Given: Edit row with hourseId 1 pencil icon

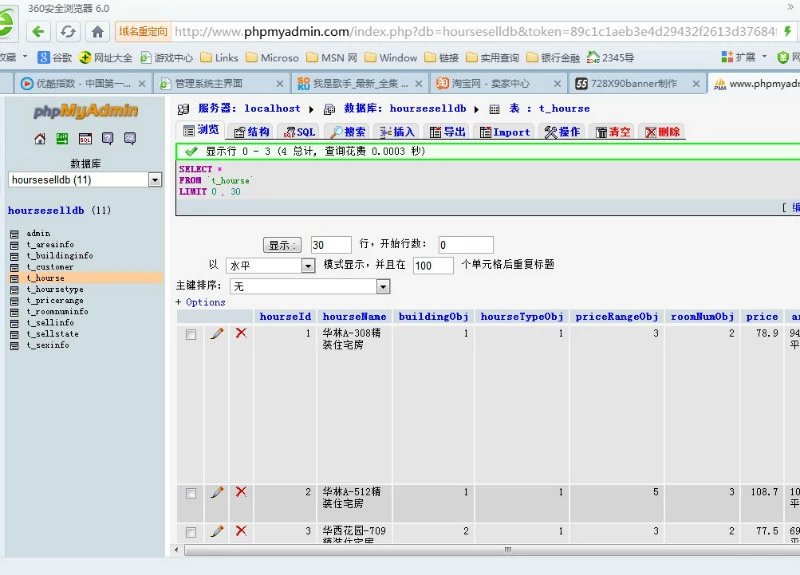Looking at the screenshot, I should point(217,334).
